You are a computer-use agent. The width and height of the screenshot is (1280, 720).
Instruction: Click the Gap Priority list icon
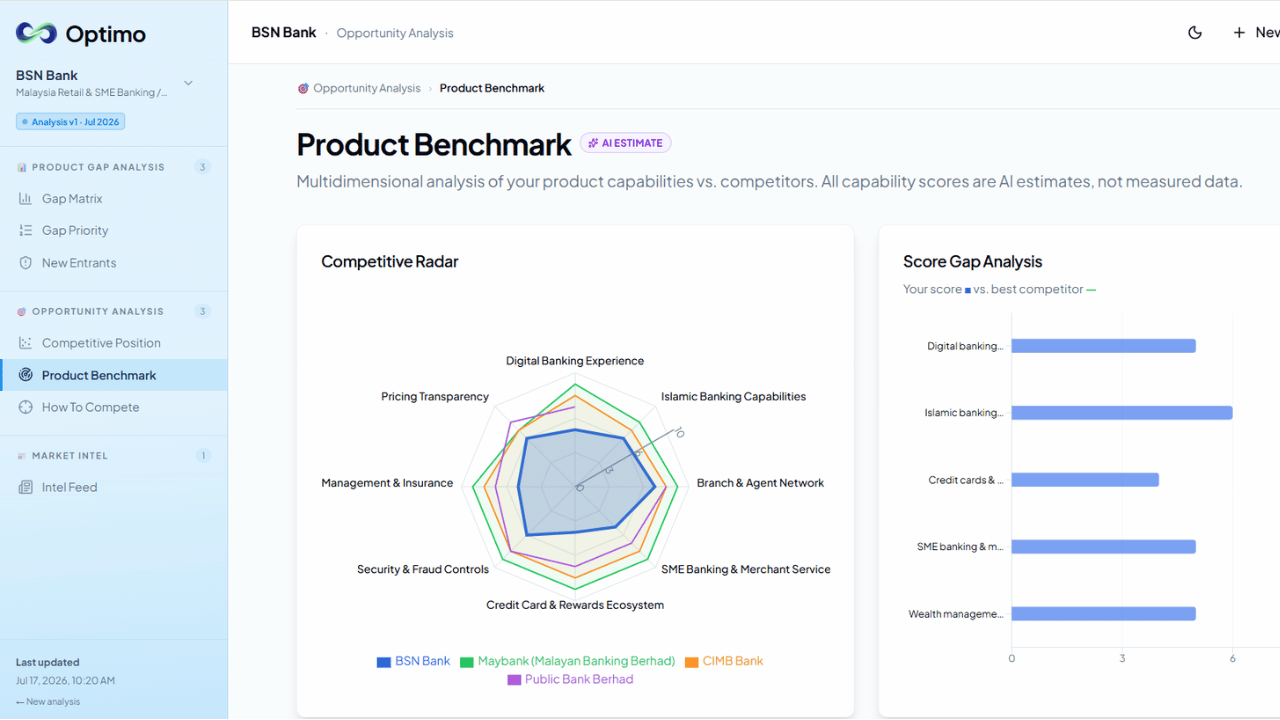(26, 231)
